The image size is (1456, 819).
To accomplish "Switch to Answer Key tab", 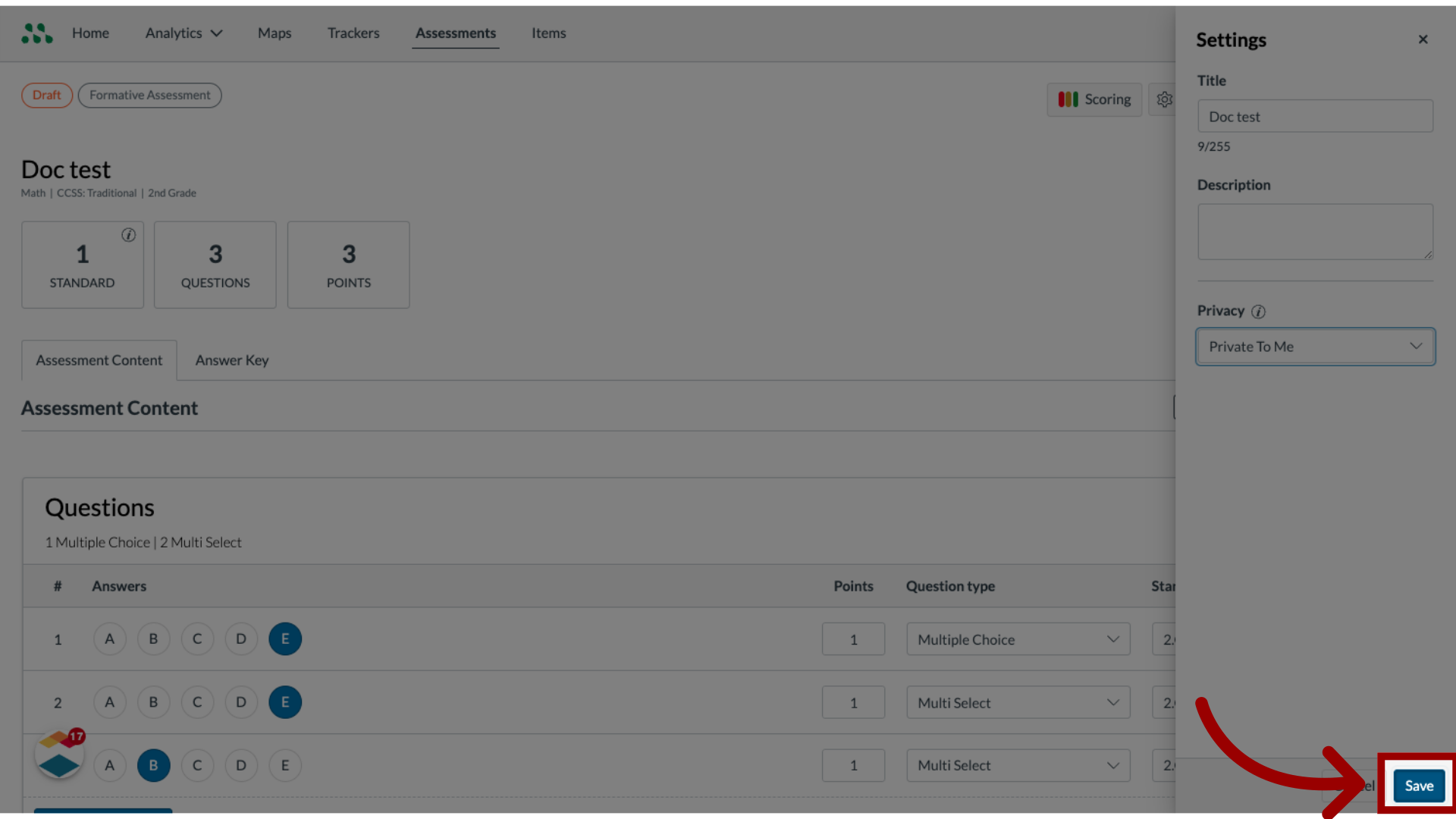I will [x=232, y=360].
